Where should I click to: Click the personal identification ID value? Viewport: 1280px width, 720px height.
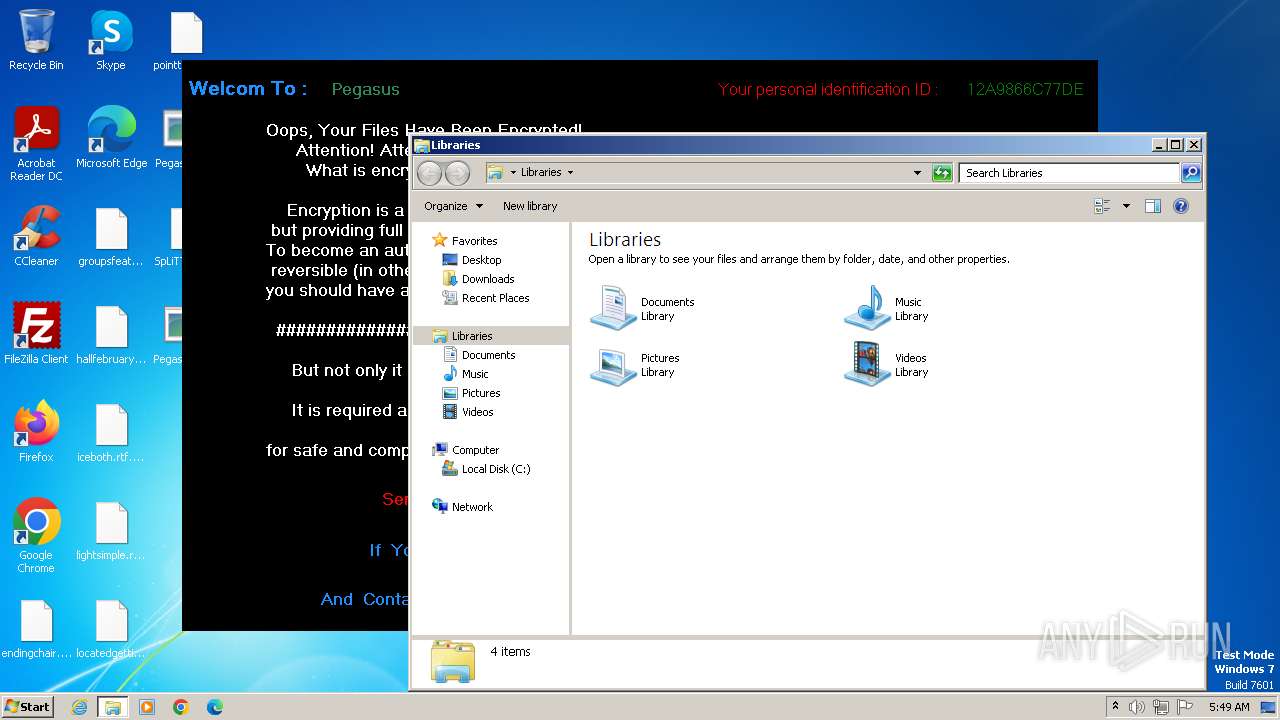pyautogui.click(x=1025, y=89)
